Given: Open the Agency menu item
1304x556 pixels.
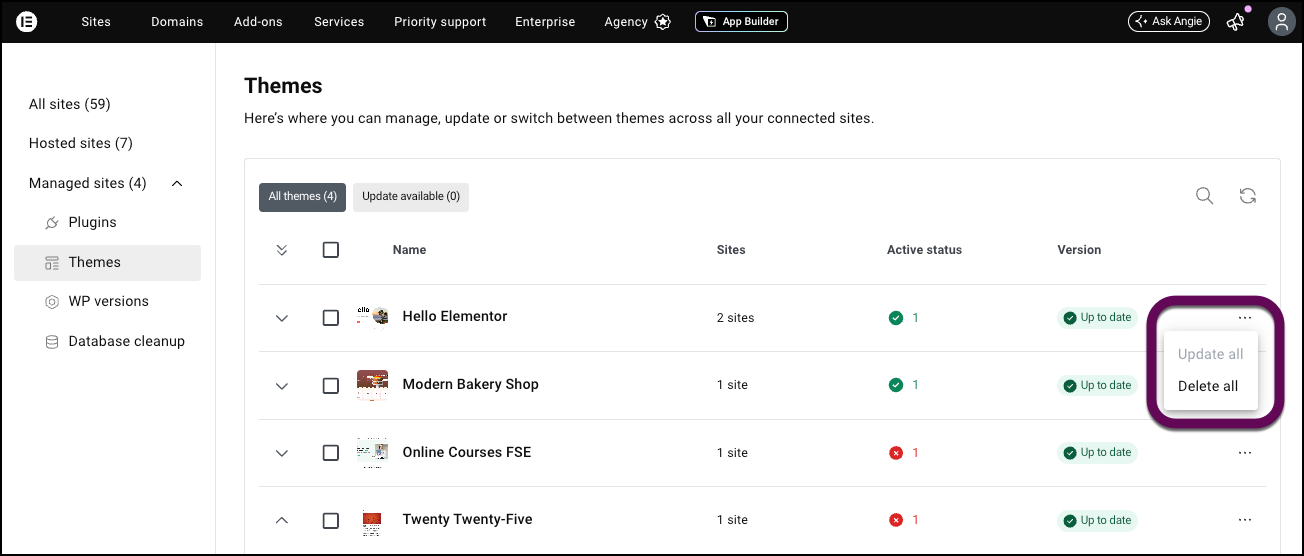Looking at the screenshot, I should coord(626,21).
